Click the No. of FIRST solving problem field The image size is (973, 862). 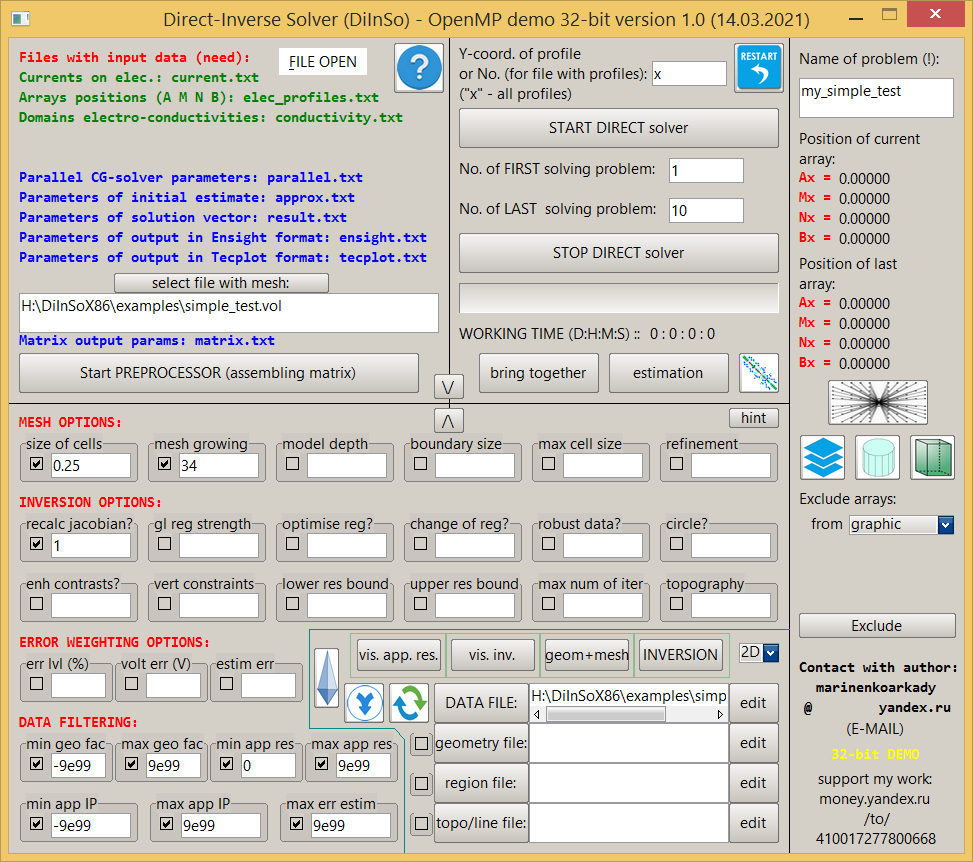[706, 171]
